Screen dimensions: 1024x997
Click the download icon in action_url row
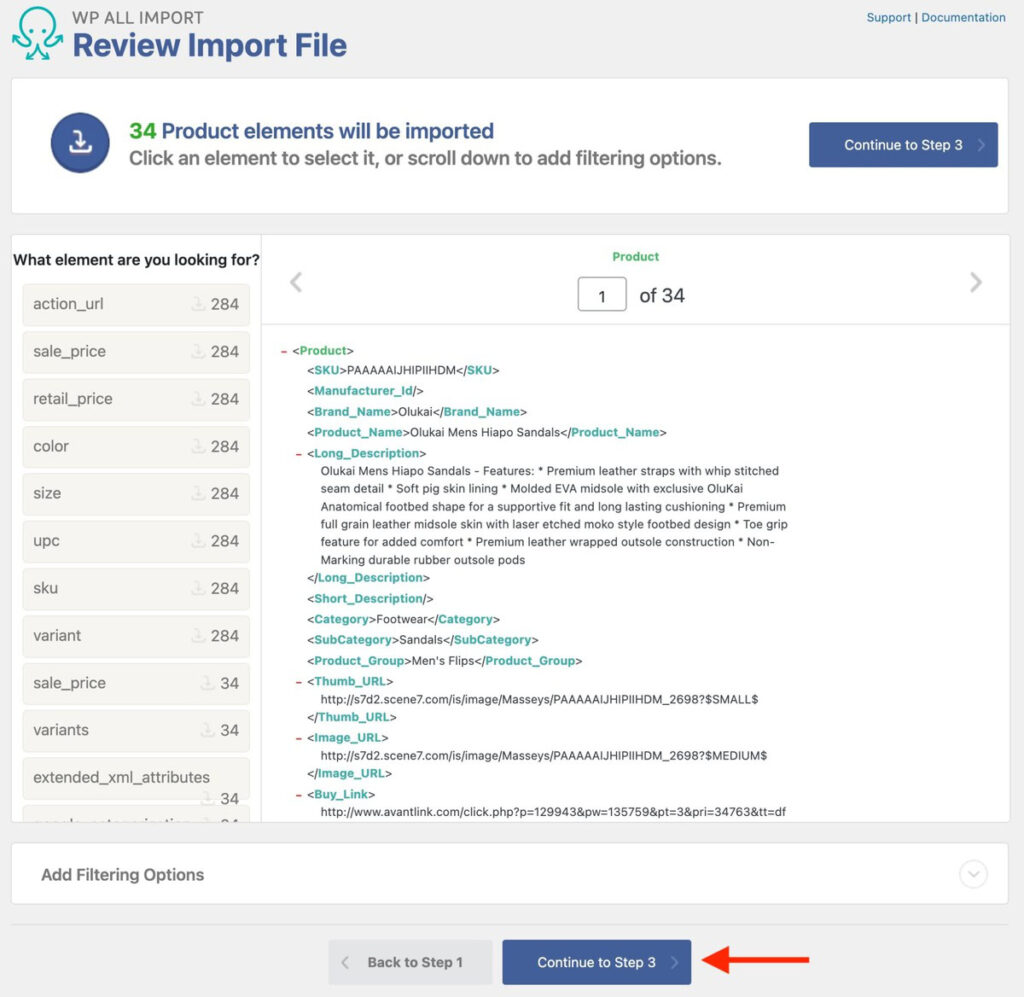(x=197, y=304)
